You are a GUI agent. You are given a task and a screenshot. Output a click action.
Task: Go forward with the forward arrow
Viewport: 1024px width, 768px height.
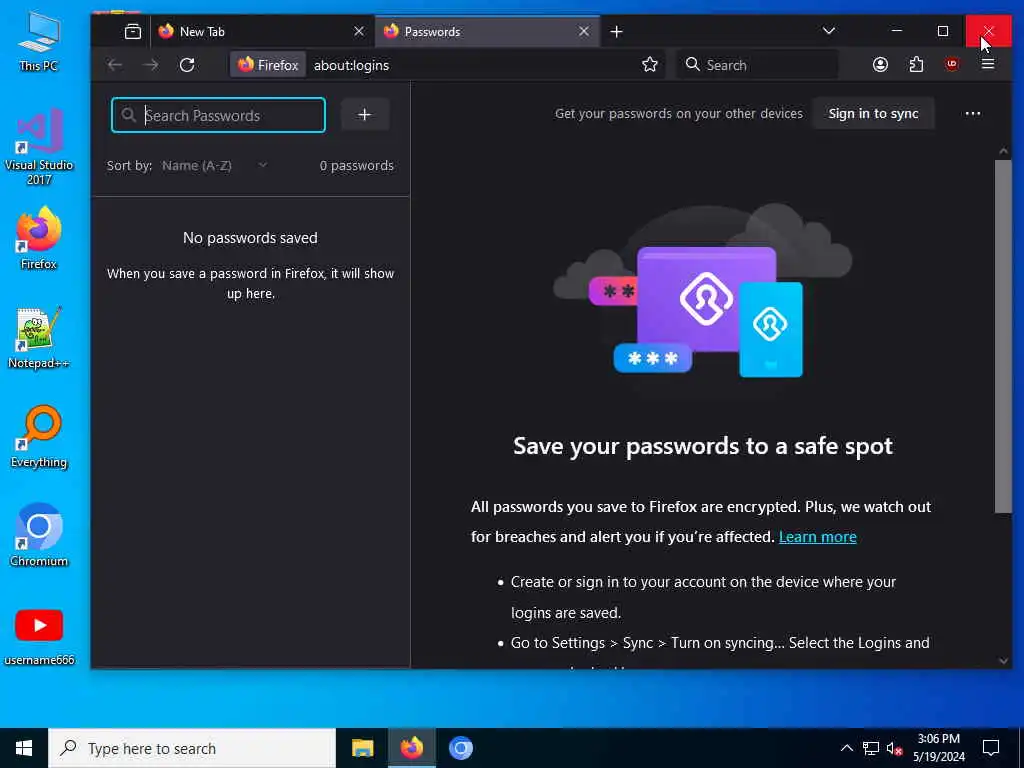coord(151,65)
